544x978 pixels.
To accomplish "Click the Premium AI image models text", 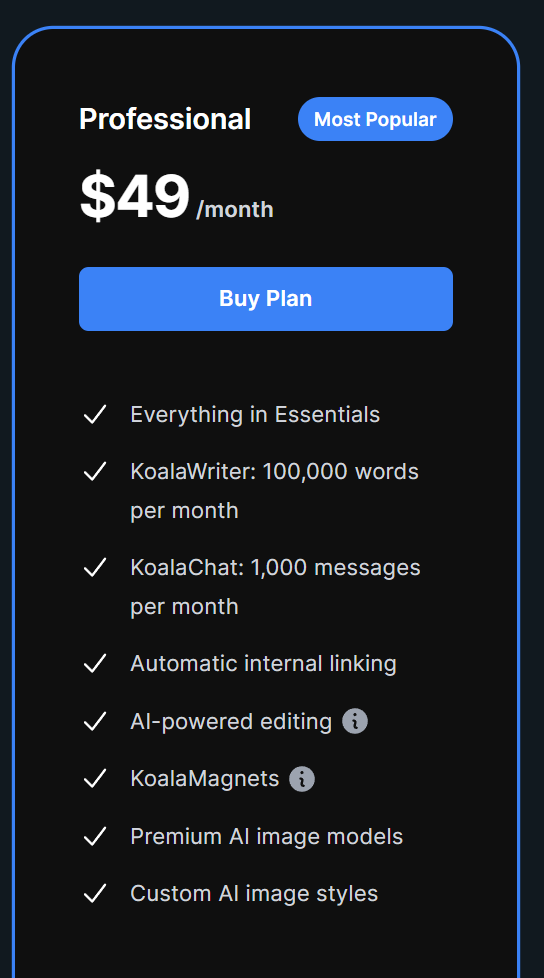I will pos(266,836).
